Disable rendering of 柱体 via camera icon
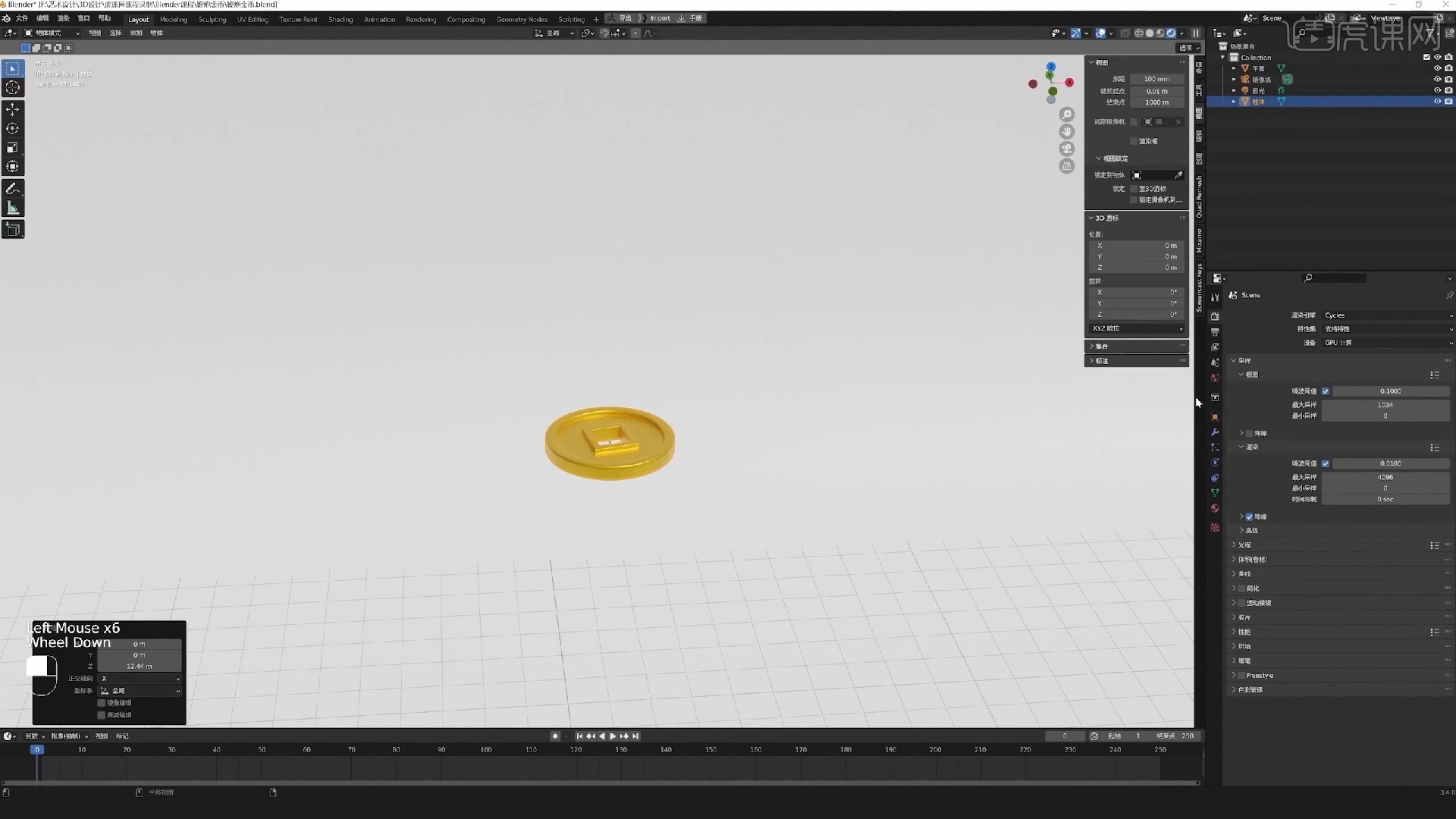Image resolution: width=1456 pixels, height=819 pixels. click(1448, 102)
